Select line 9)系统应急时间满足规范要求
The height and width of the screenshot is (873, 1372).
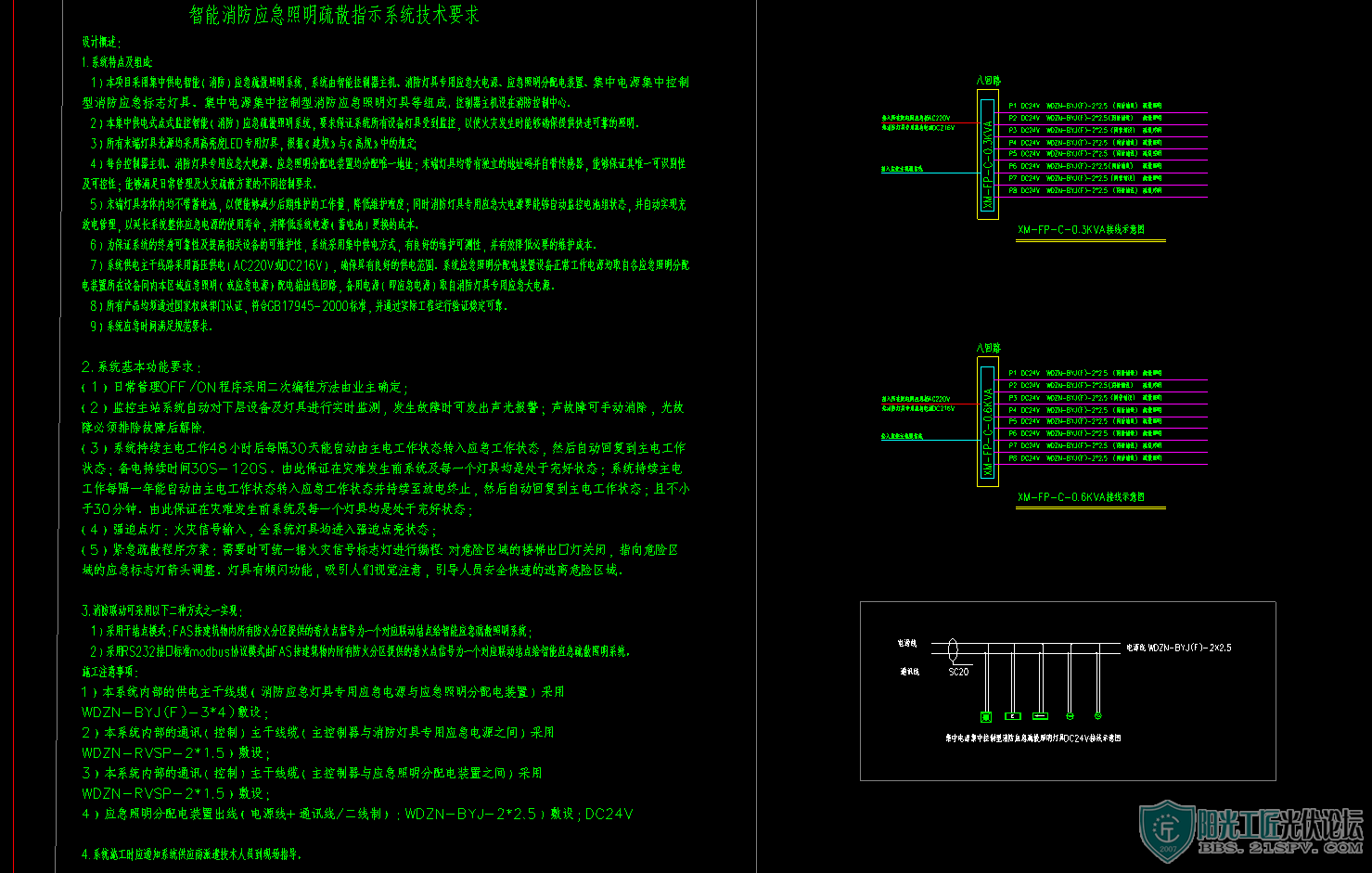coord(151,326)
